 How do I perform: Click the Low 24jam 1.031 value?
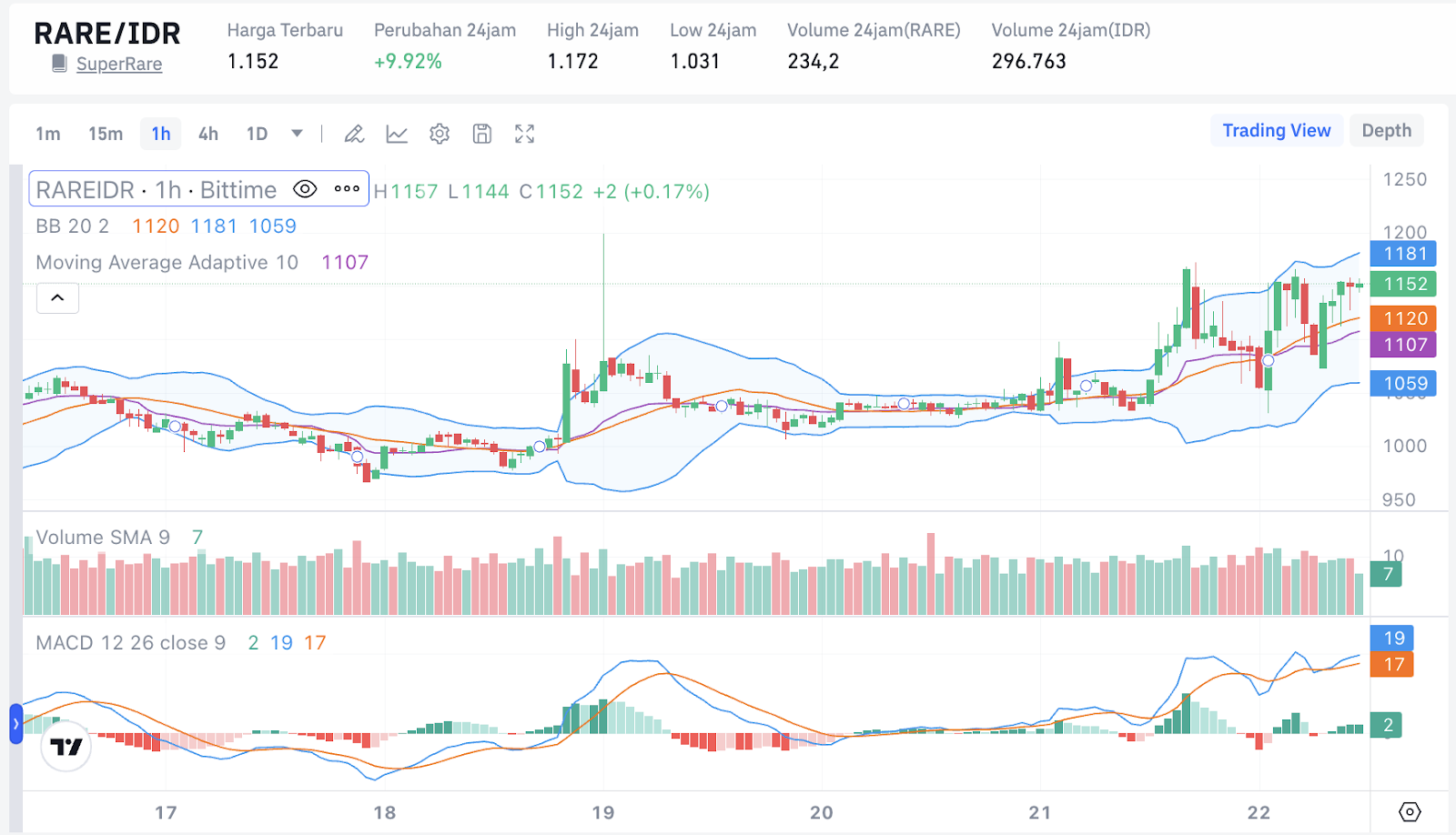pyautogui.click(x=695, y=61)
